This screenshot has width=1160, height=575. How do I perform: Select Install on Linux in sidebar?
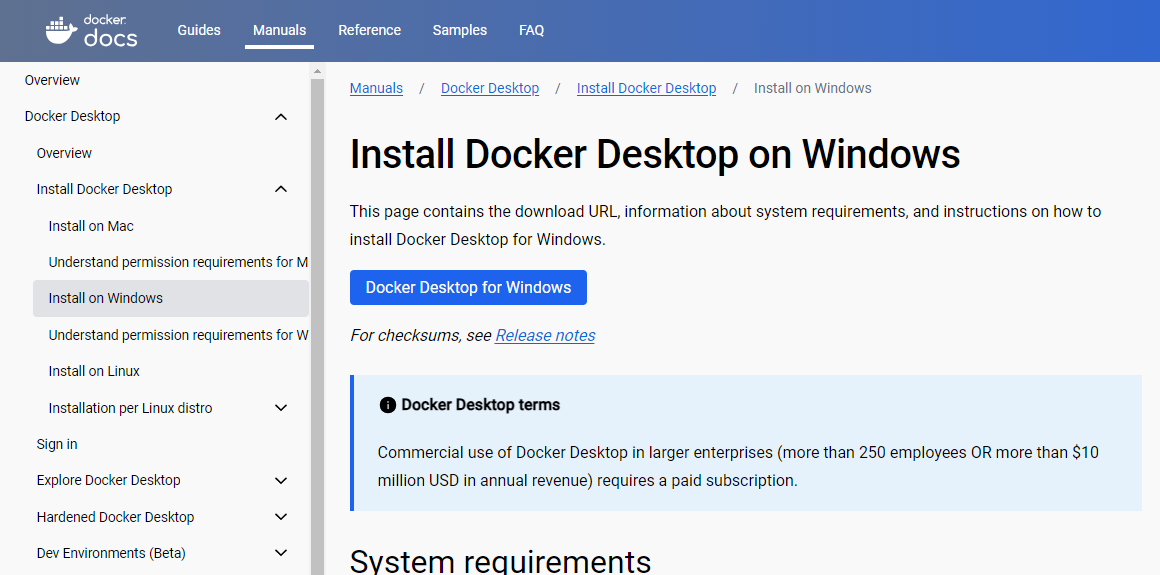click(x=94, y=371)
